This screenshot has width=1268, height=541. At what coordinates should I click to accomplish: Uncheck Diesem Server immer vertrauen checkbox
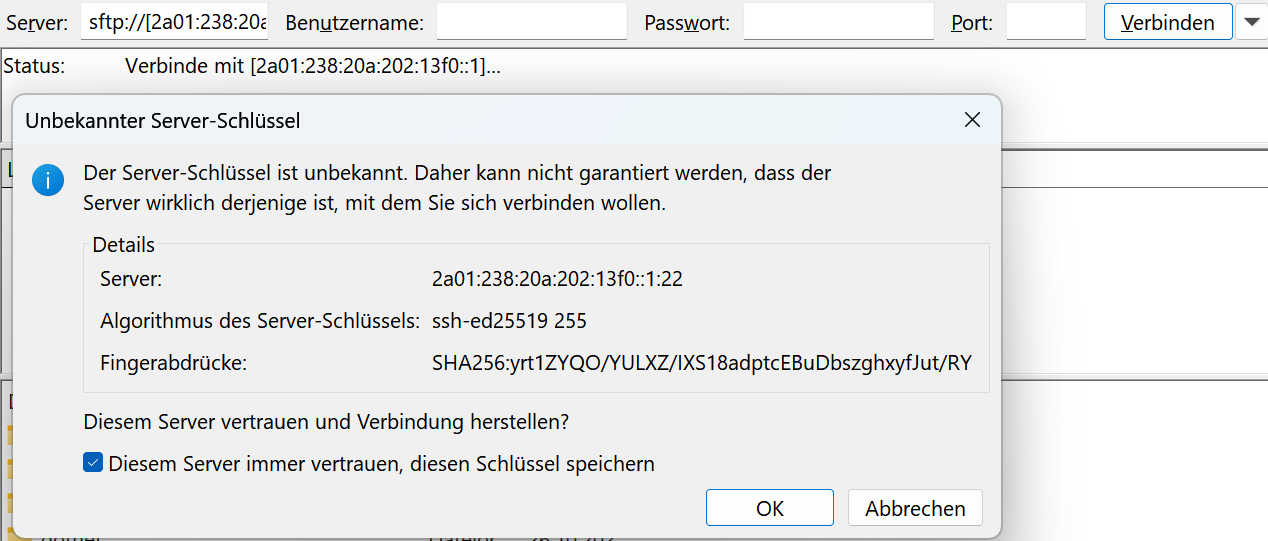pyautogui.click(x=93, y=463)
